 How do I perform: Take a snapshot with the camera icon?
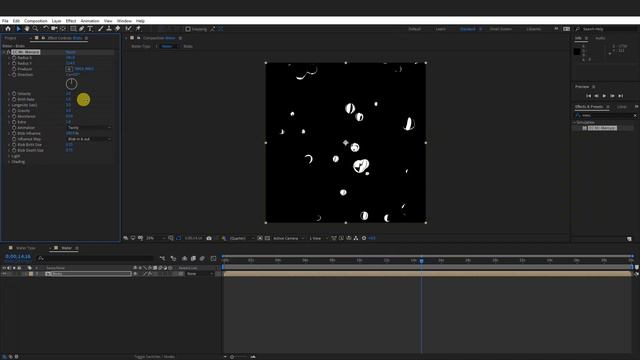(x=209, y=238)
